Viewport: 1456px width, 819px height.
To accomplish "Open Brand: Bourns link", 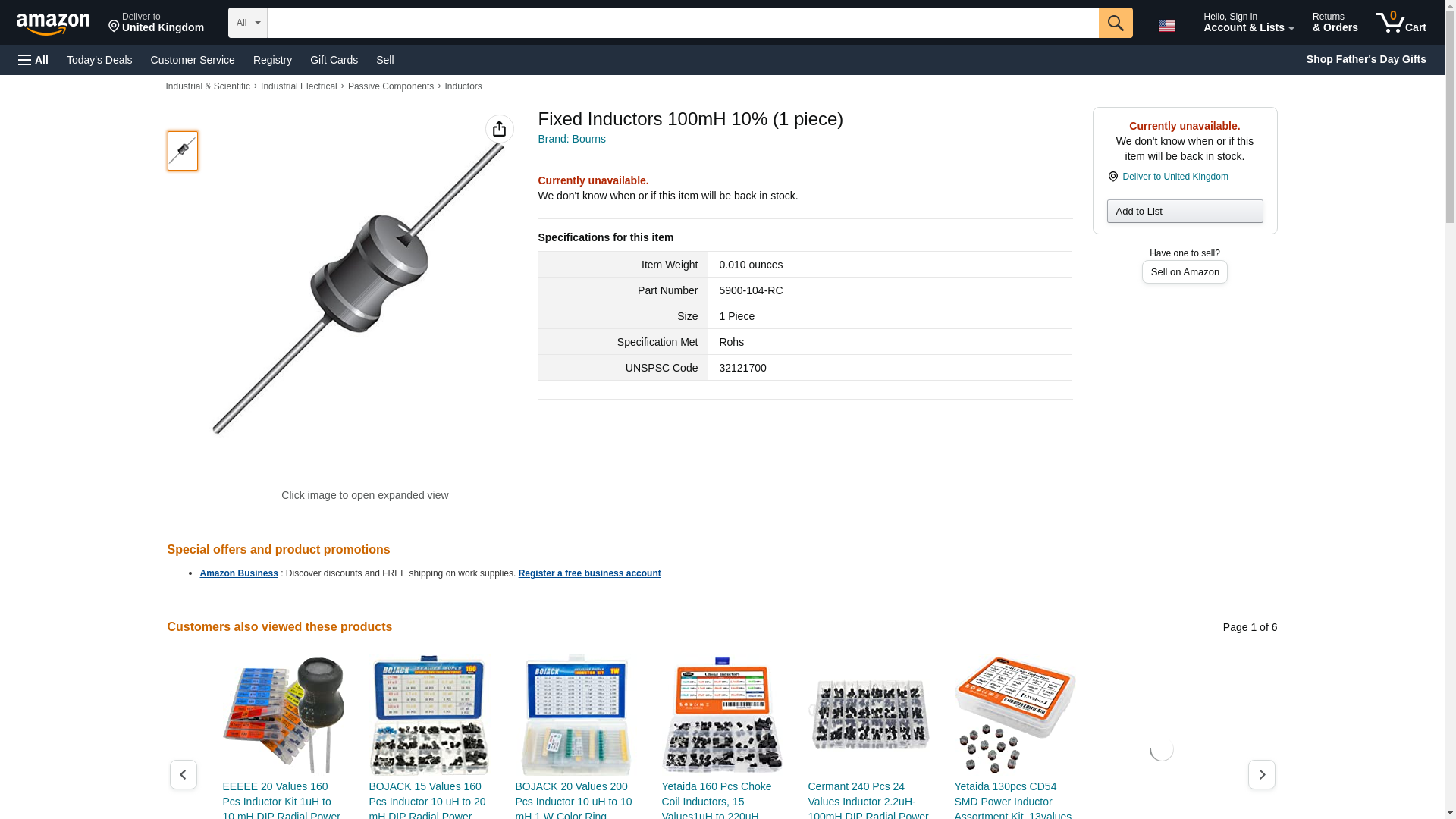I will coord(572,139).
